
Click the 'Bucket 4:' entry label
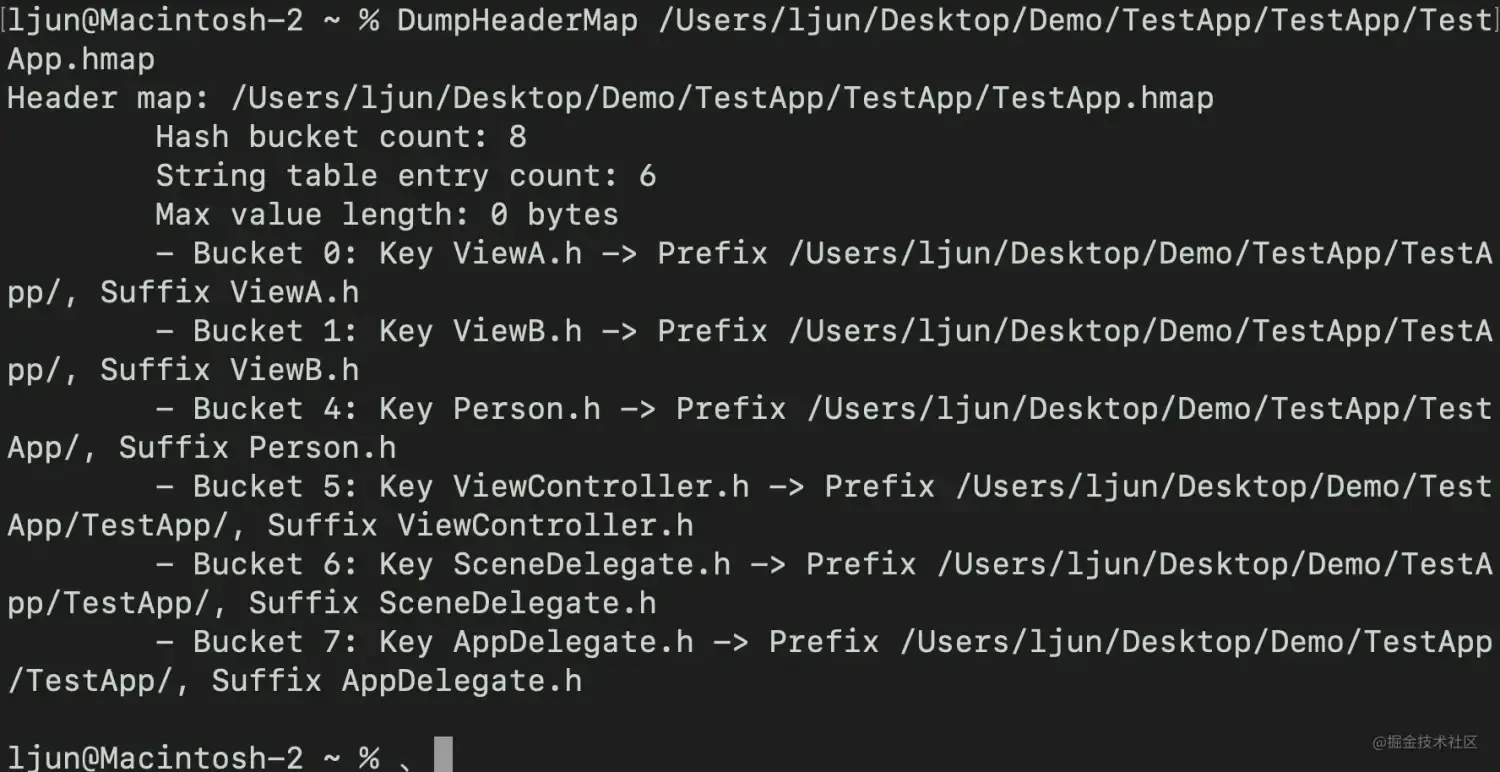click(x=276, y=409)
